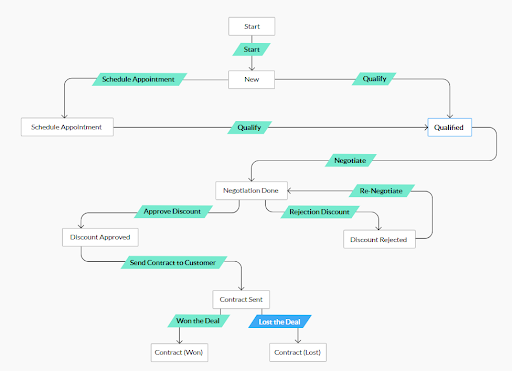
Task: Click the Negotiate transition label
Action: [x=351, y=160]
